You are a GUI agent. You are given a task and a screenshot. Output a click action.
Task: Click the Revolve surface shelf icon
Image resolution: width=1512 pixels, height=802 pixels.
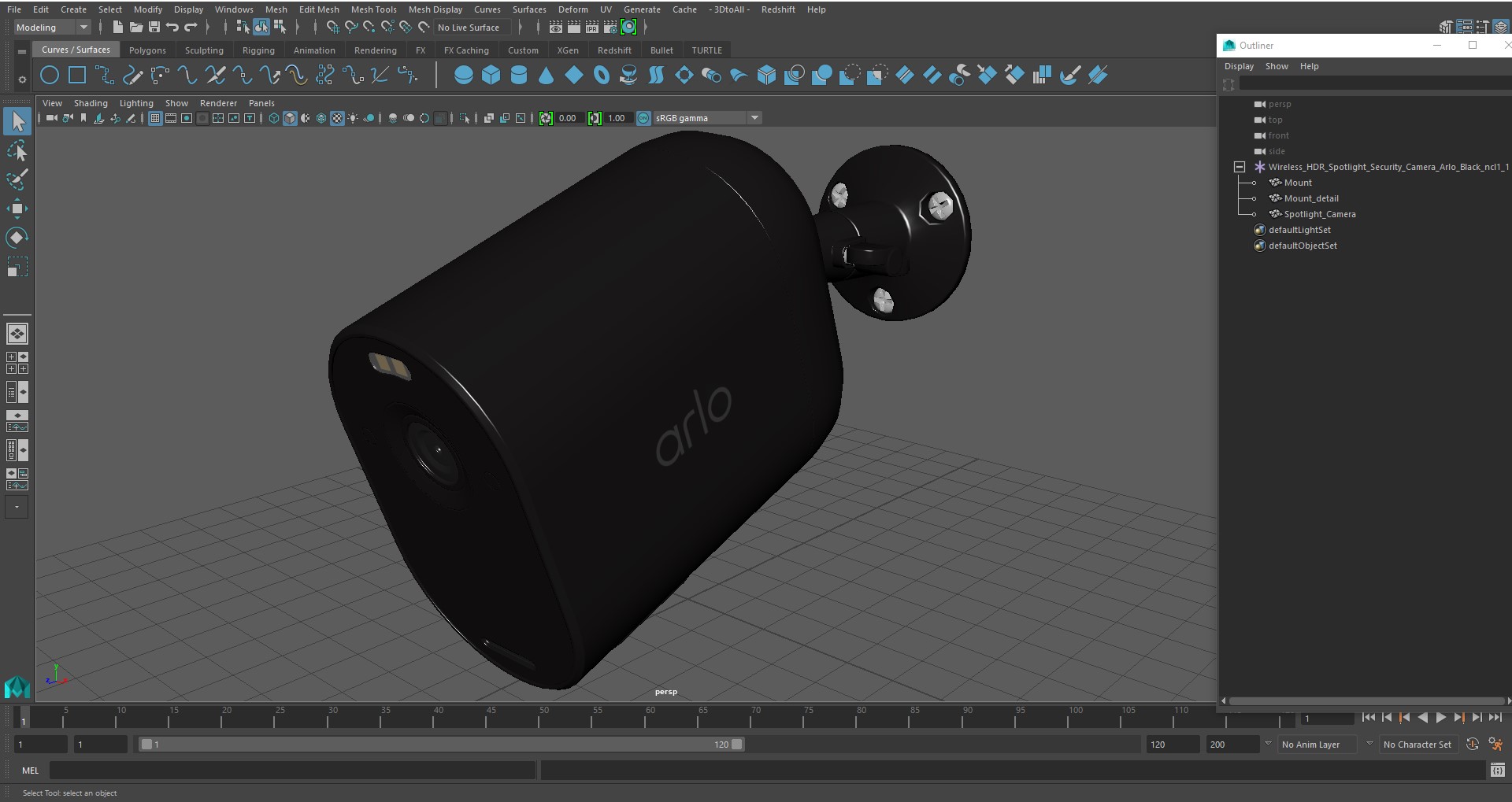point(628,76)
